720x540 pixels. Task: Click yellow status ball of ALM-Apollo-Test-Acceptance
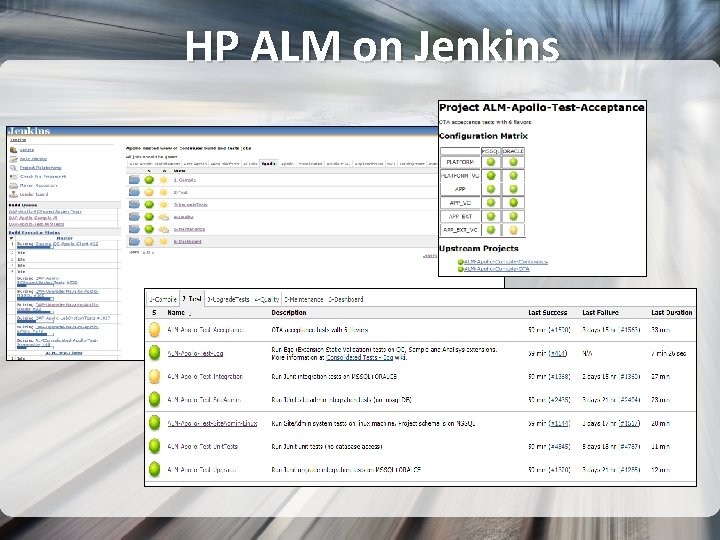[155, 330]
